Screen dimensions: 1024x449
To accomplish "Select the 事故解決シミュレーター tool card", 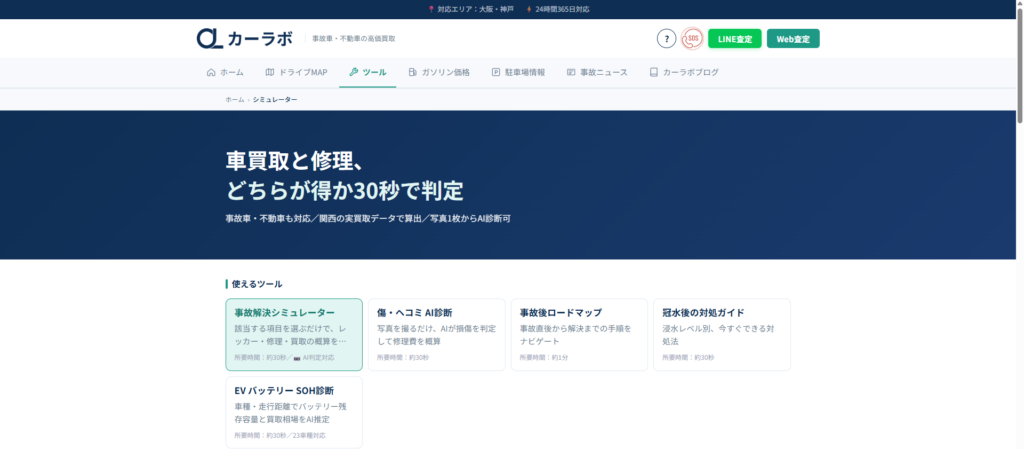I will pyautogui.click(x=294, y=335).
